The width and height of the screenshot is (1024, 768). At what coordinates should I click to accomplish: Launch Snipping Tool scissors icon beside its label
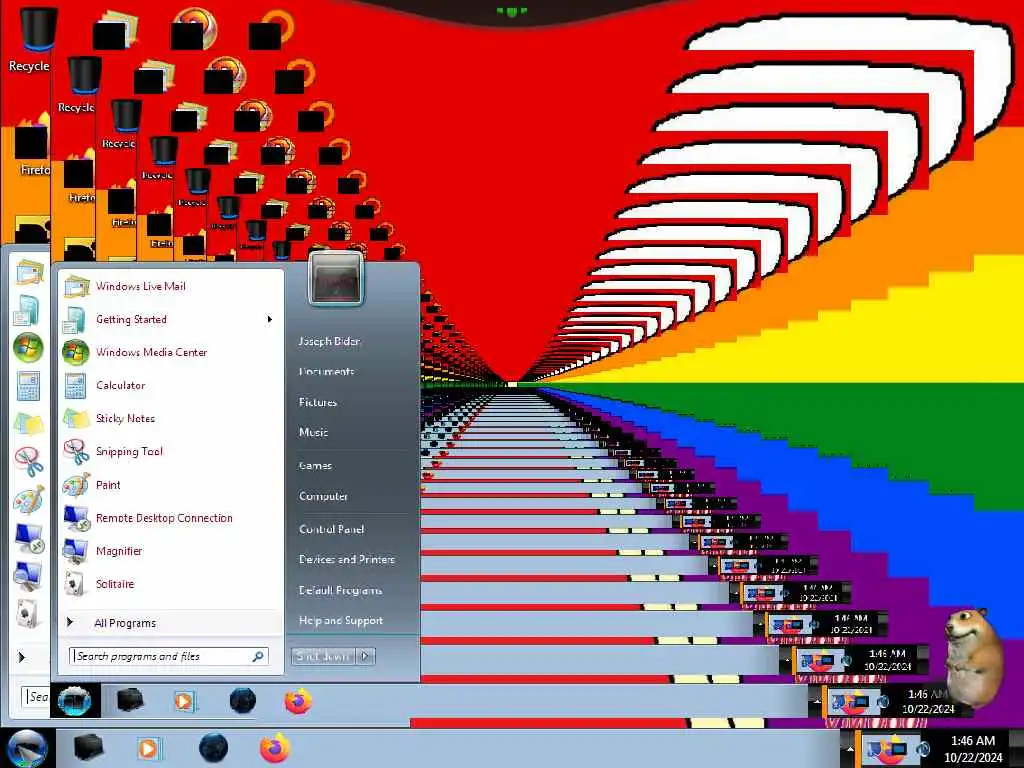click(x=76, y=452)
